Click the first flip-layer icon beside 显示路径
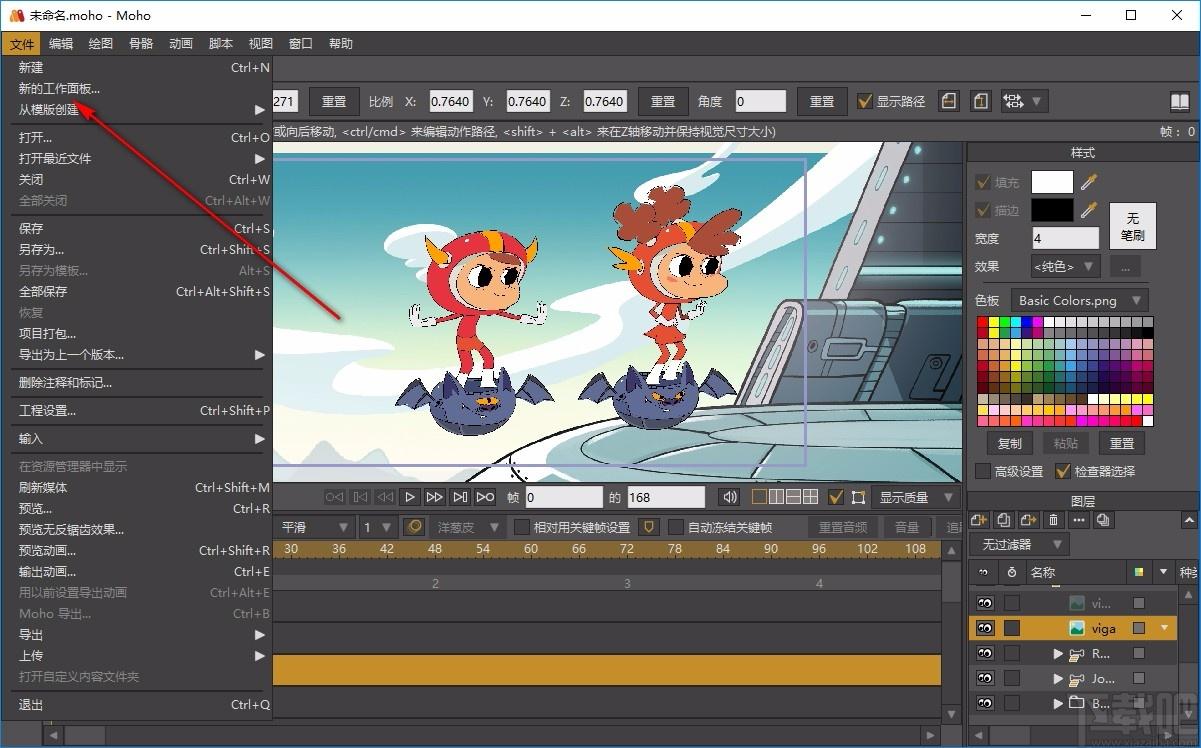The height and width of the screenshot is (748, 1201). pos(949,101)
